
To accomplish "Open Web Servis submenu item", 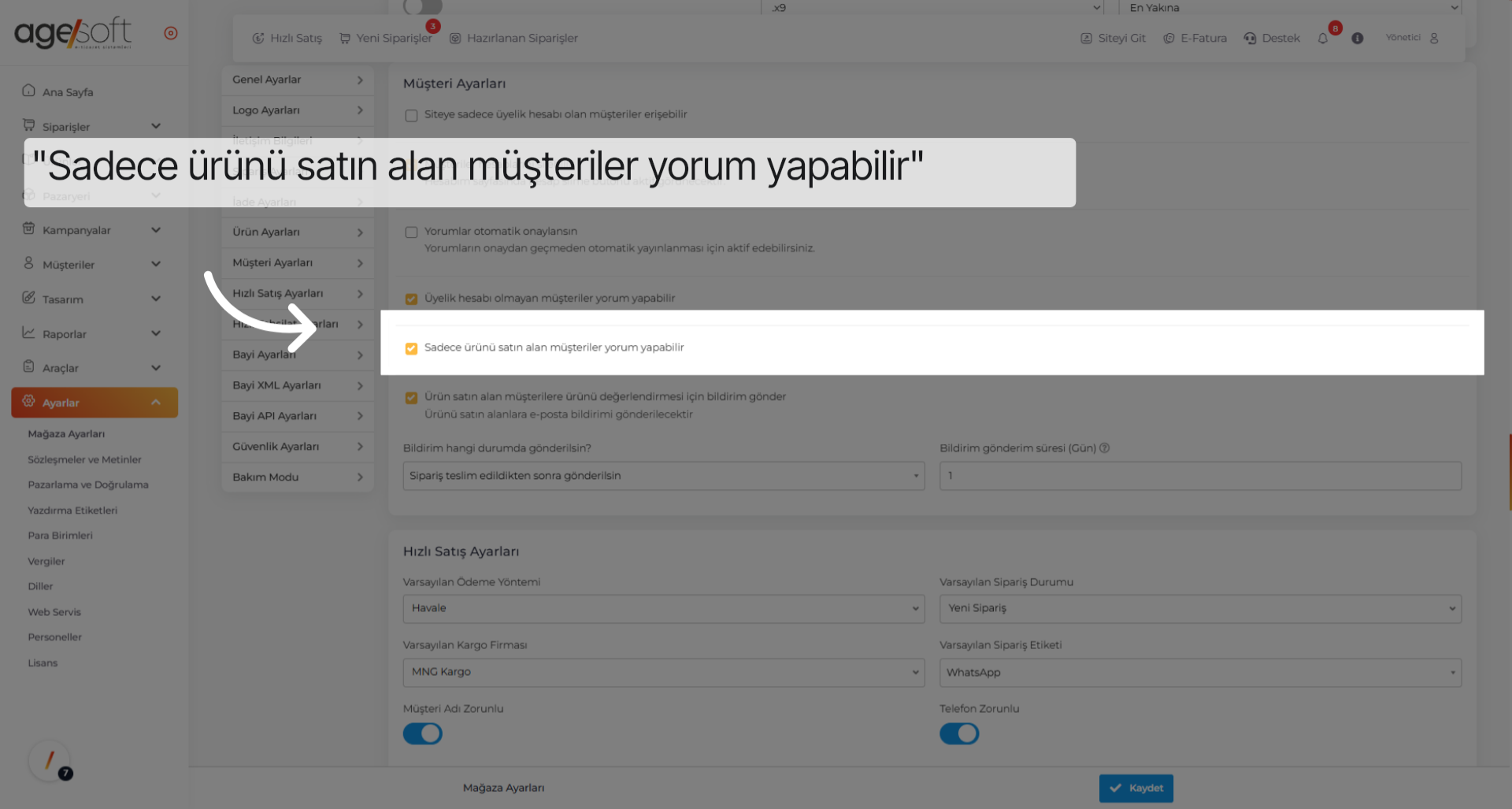I will 54,612.
